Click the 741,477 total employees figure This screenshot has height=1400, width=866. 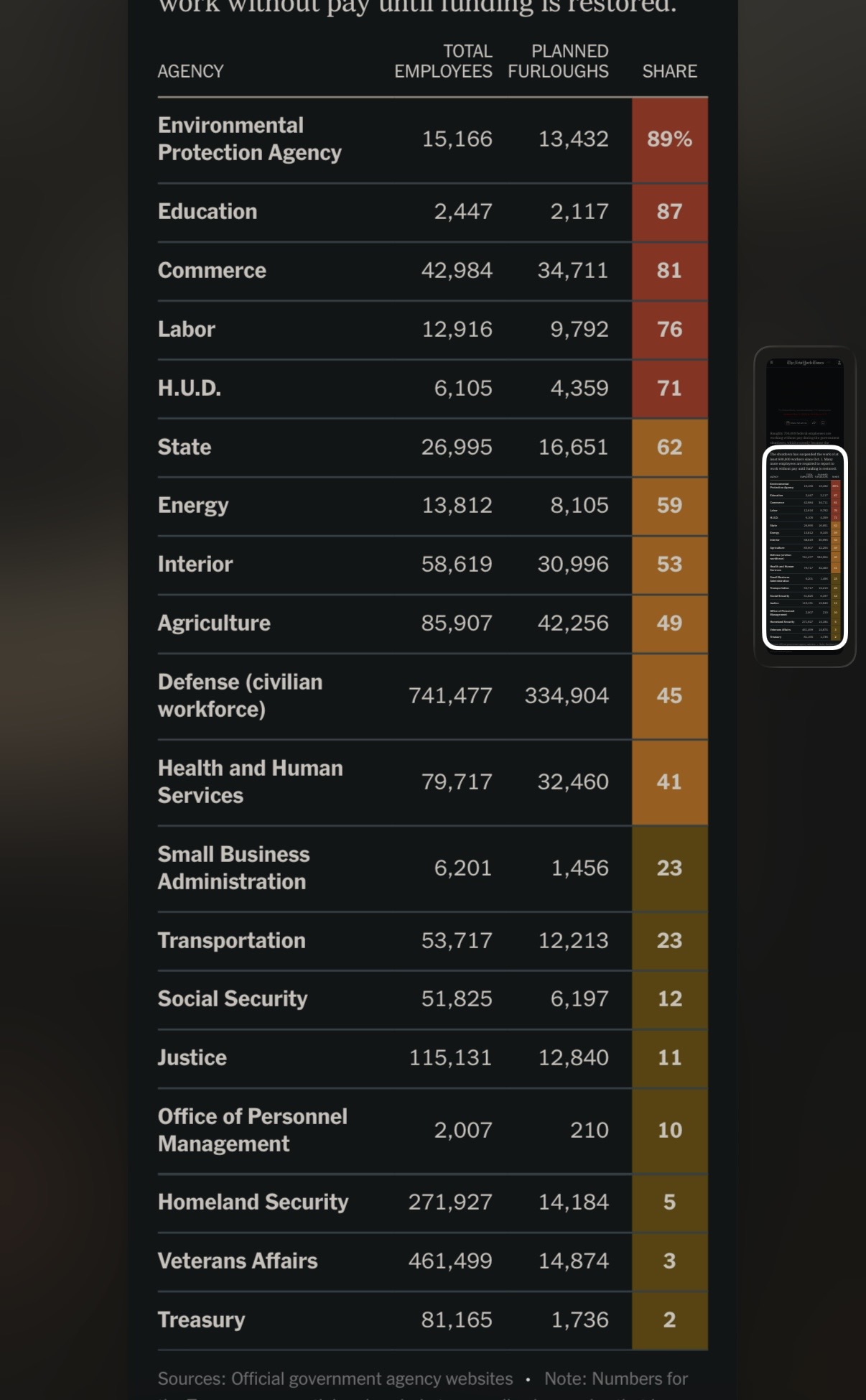[x=450, y=695]
